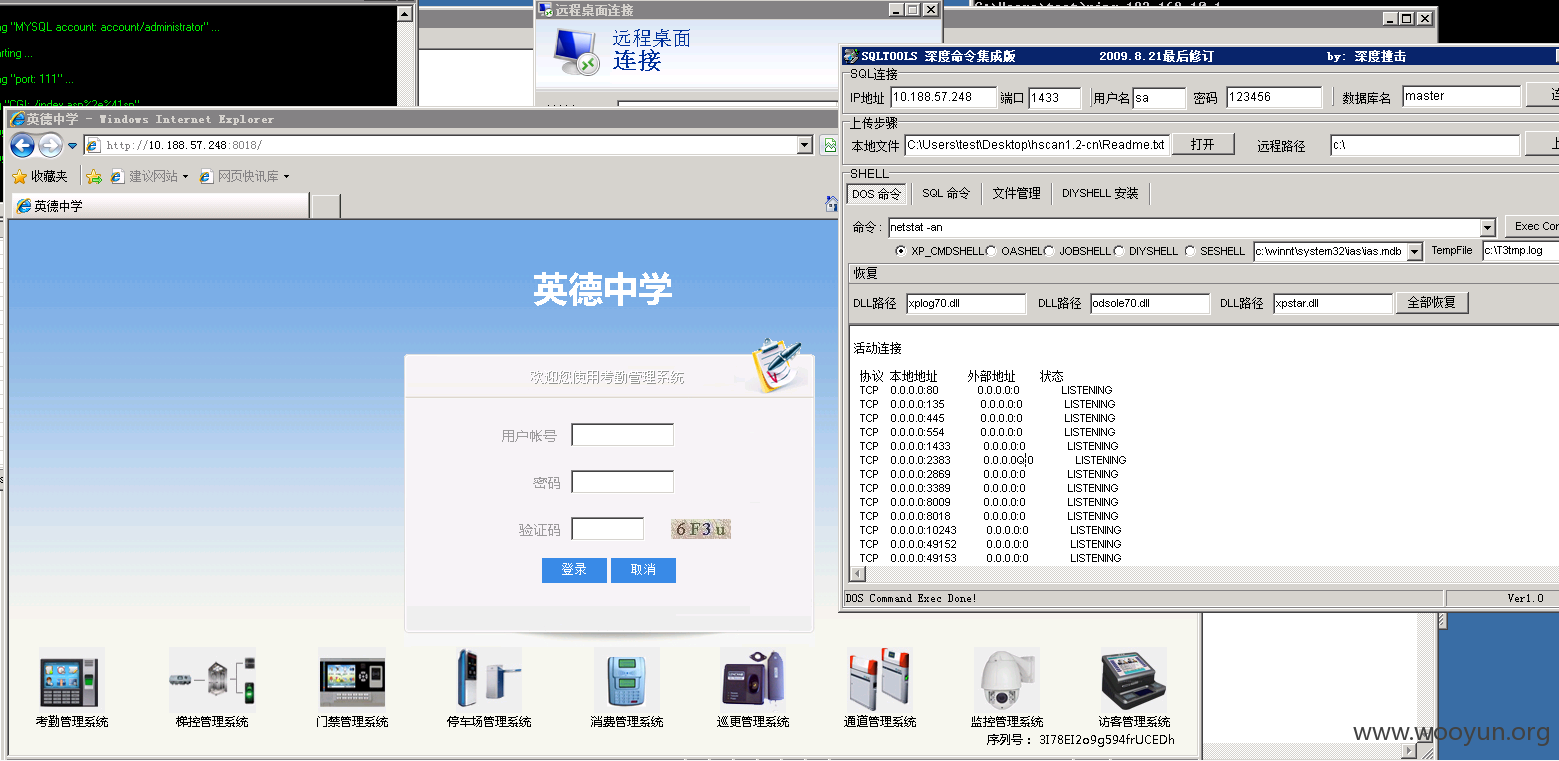Select the 英德中学 browser tab
The image size is (1559, 761).
click(158, 206)
